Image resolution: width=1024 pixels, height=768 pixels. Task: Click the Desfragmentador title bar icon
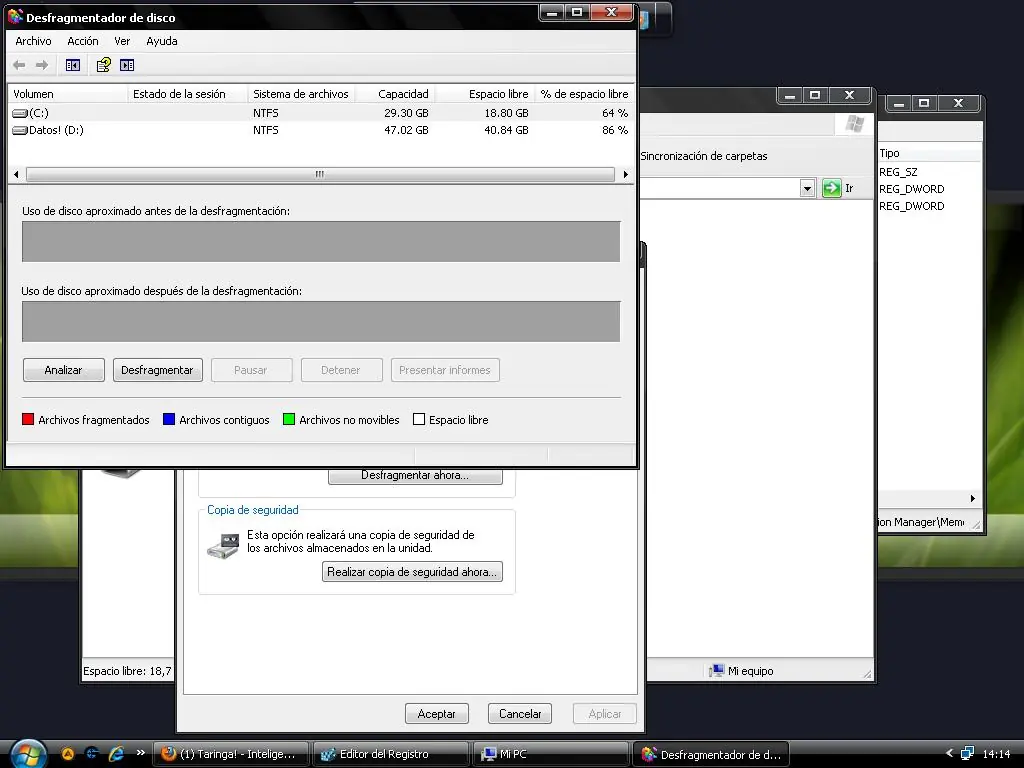(15, 16)
